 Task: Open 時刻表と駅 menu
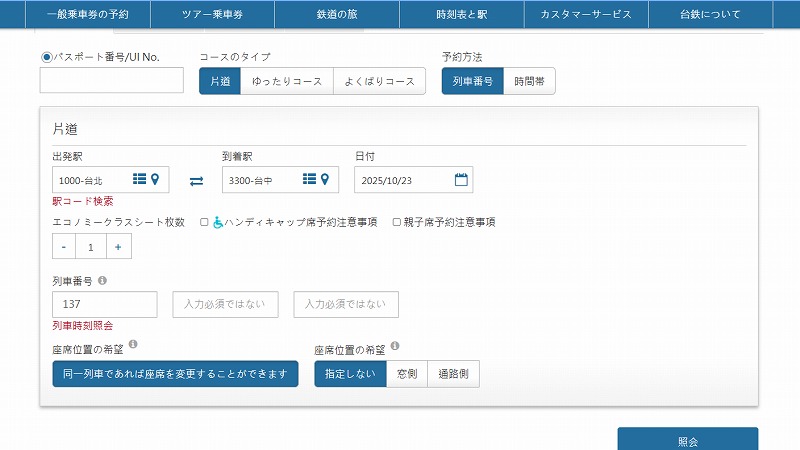462,14
